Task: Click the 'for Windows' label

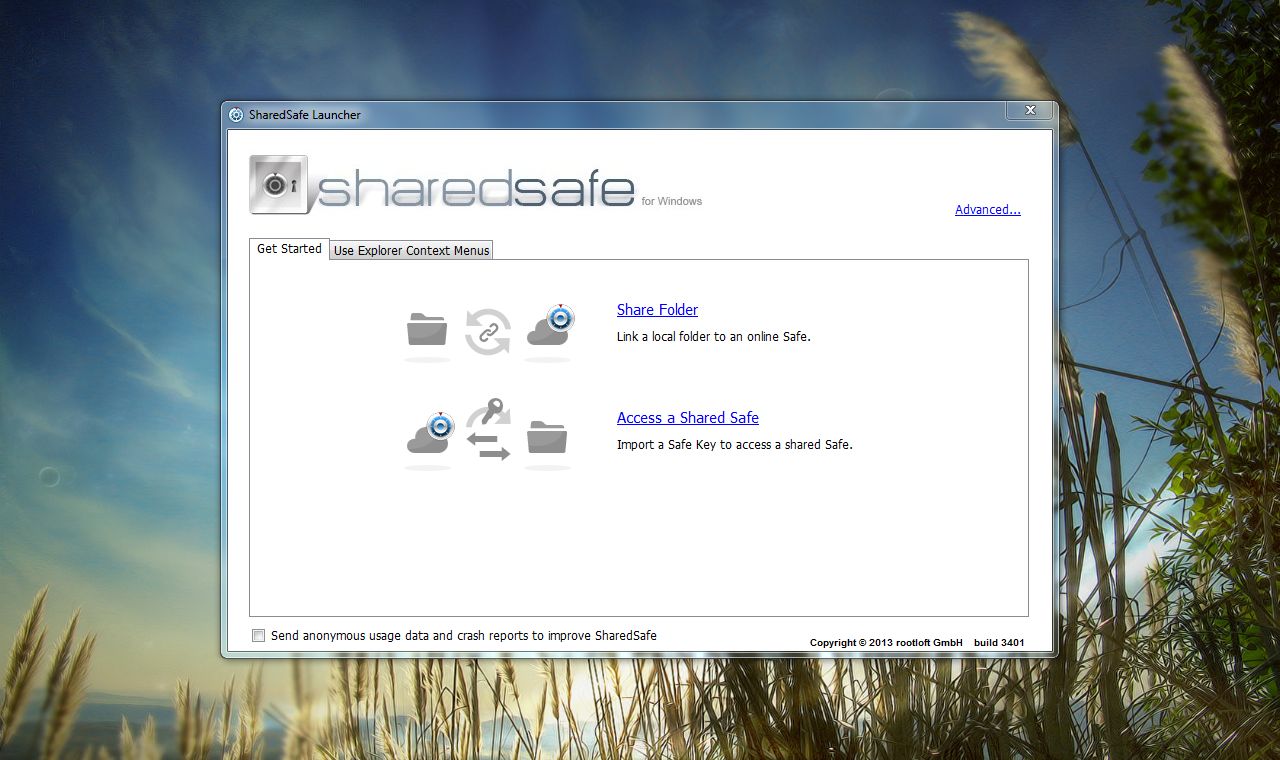Action: tap(672, 201)
